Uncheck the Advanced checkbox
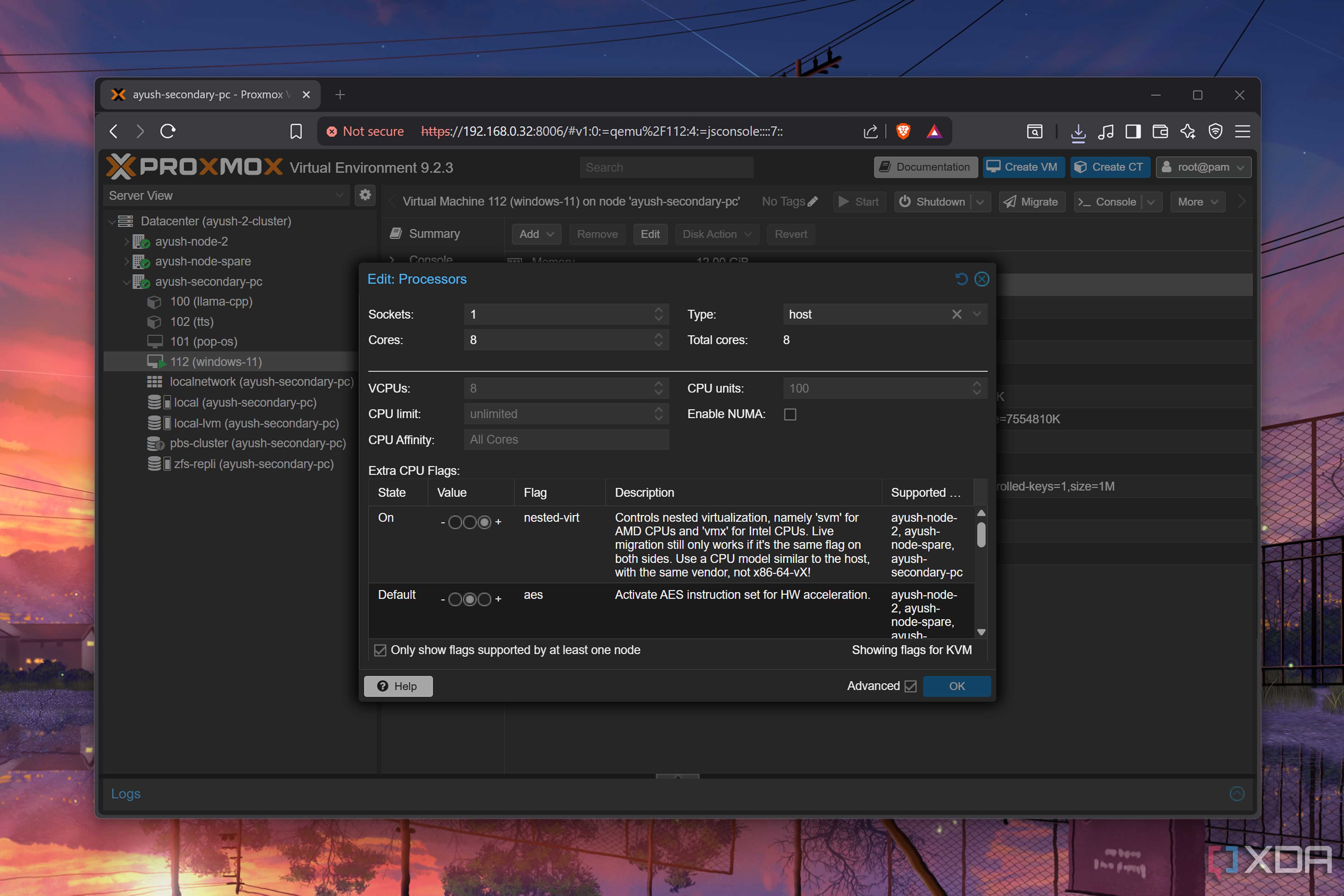Image resolution: width=1344 pixels, height=896 pixels. [x=910, y=686]
